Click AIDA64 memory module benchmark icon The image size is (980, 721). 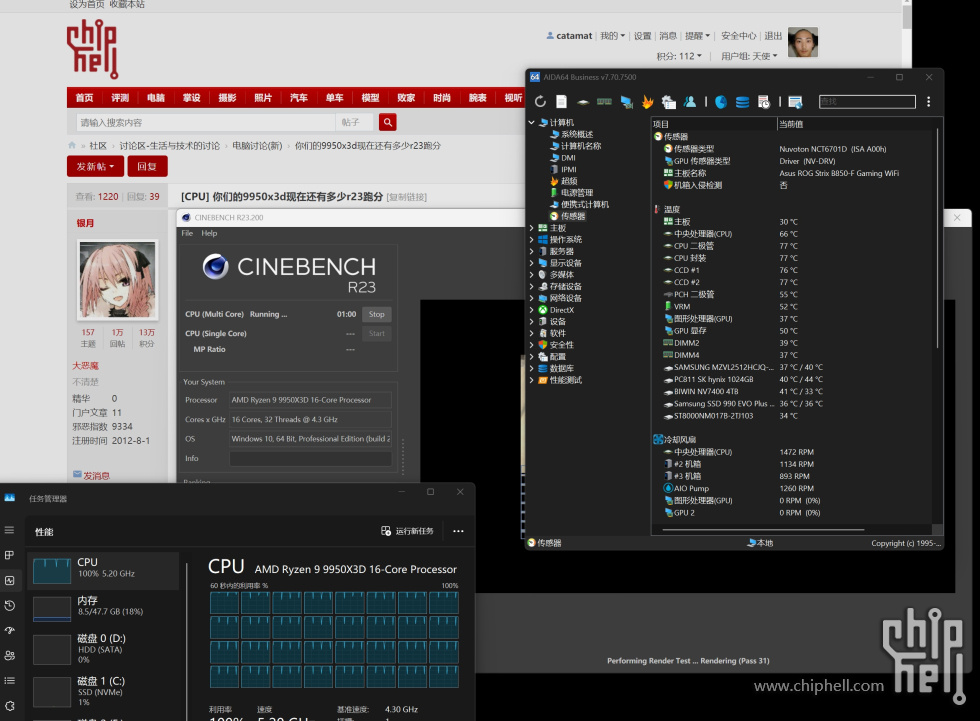coord(604,101)
